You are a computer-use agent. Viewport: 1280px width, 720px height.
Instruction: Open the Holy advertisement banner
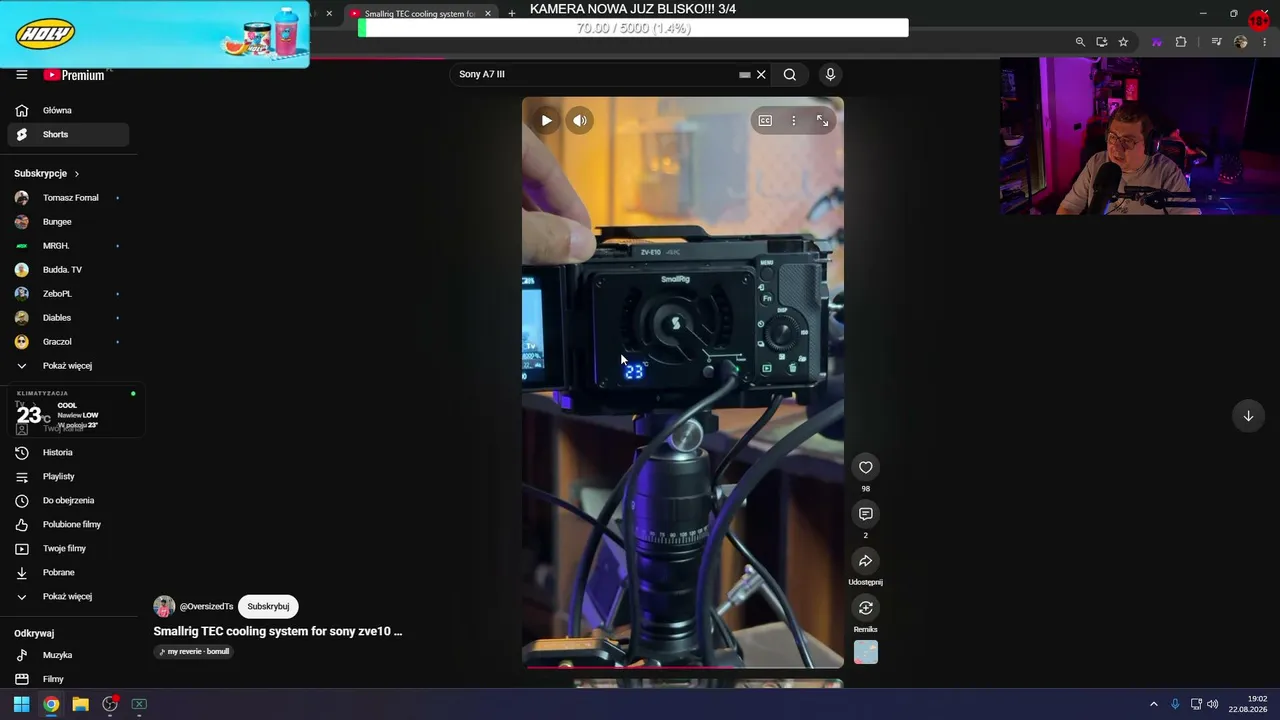[155, 34]
